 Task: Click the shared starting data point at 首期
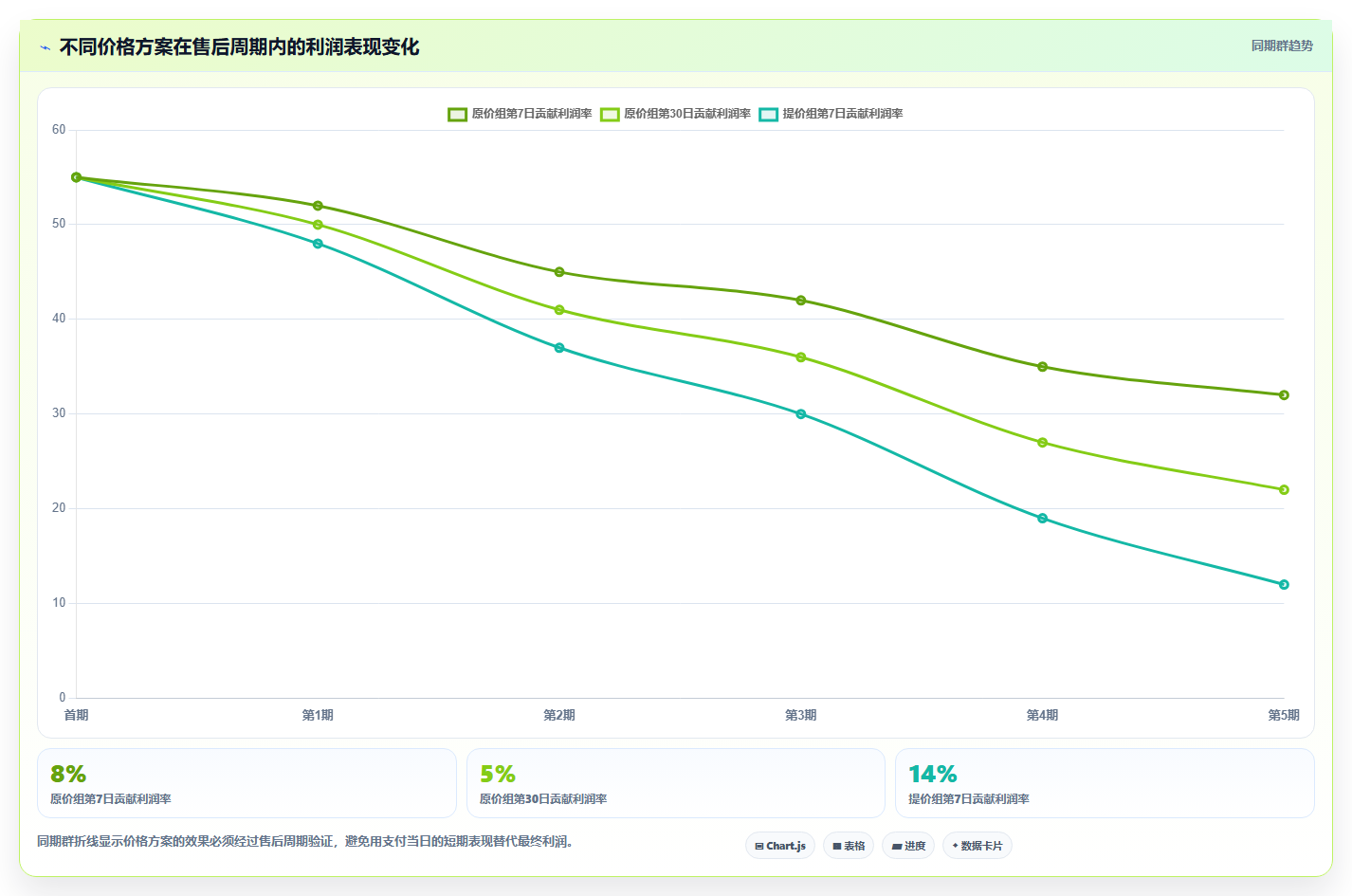pos(77,177)
